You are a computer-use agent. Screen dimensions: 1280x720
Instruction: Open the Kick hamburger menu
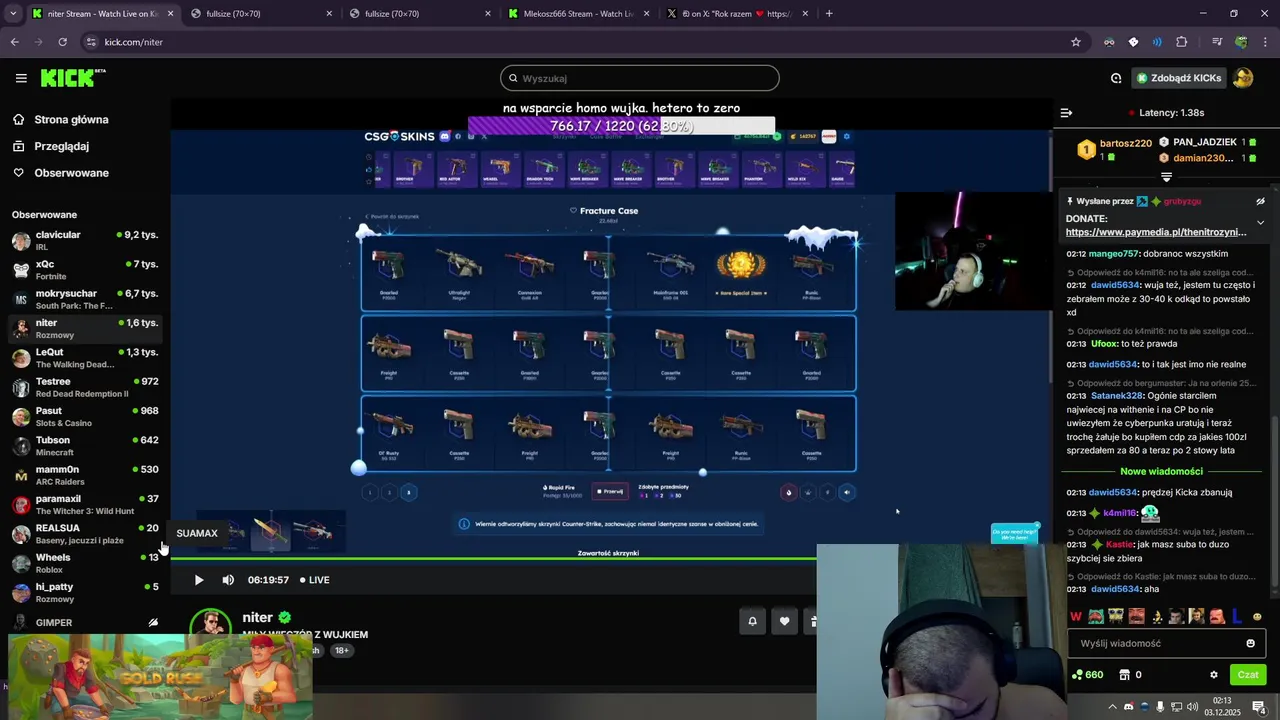coord(21,78)
